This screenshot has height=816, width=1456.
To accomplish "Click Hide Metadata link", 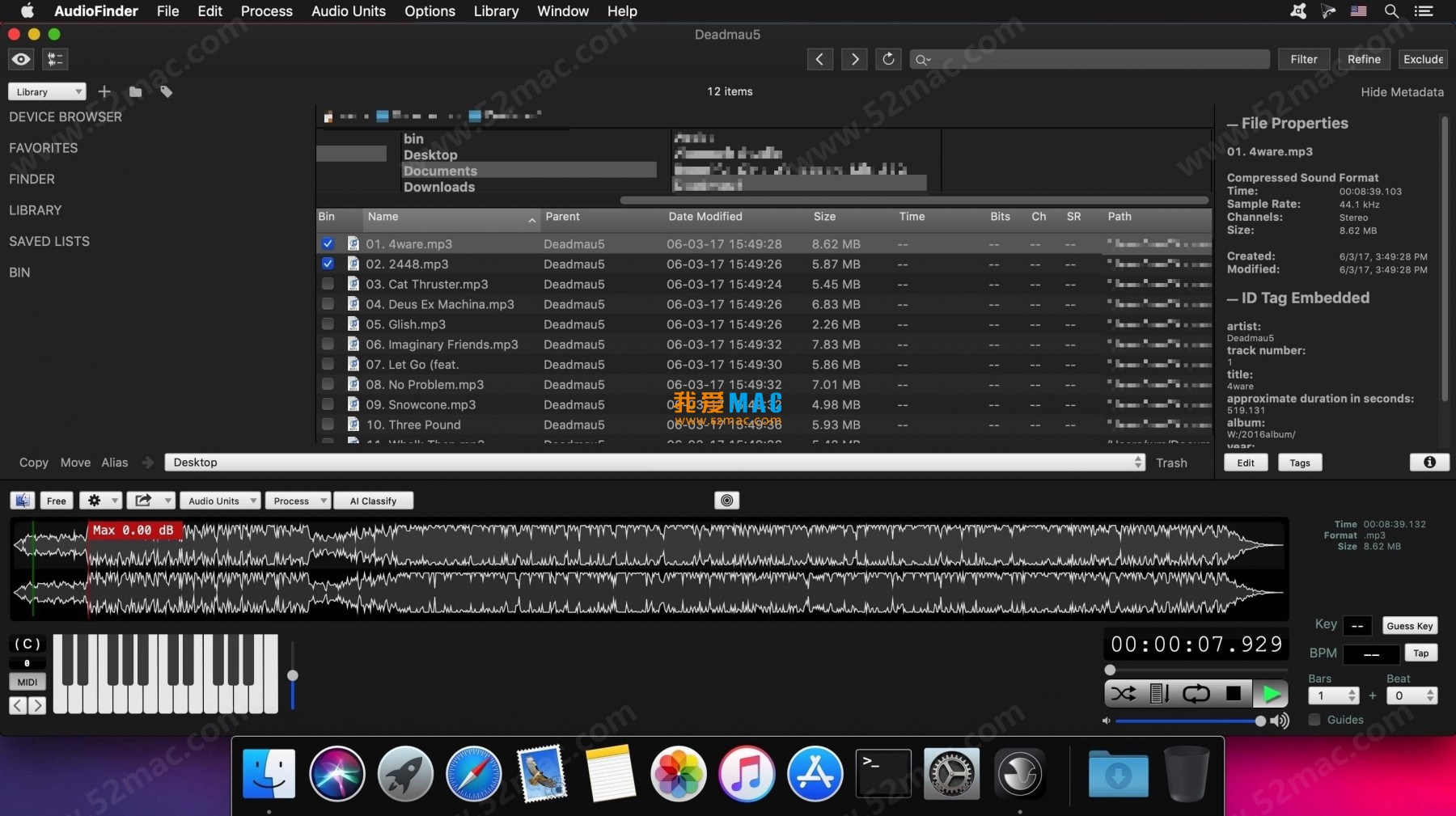I will pos(1402,92).
